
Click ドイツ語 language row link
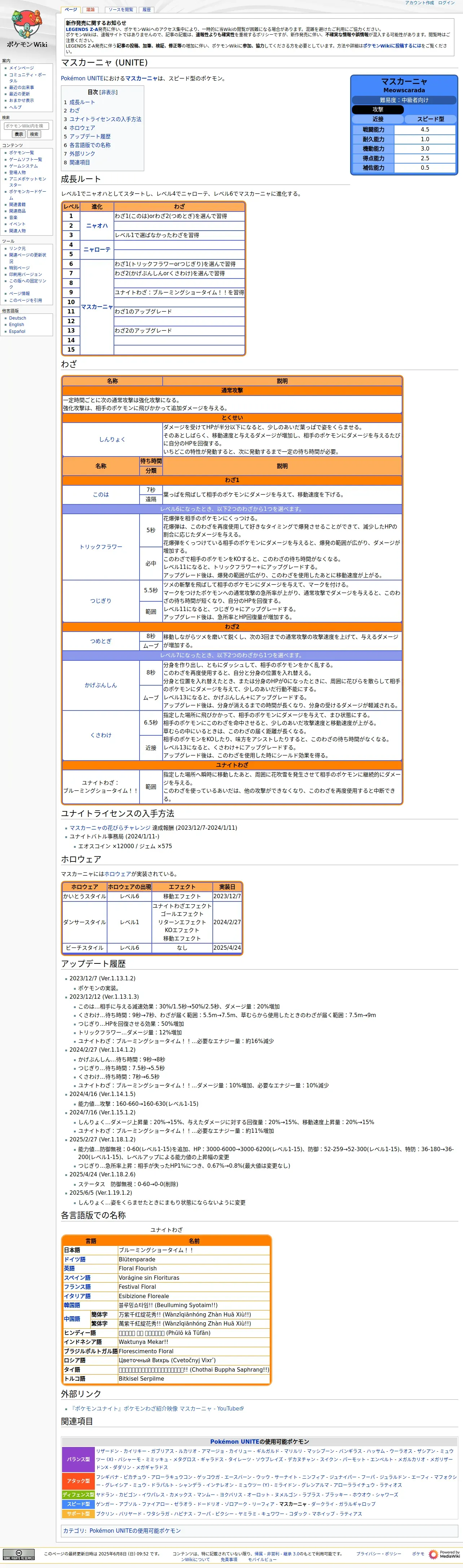coord(75,1259)
